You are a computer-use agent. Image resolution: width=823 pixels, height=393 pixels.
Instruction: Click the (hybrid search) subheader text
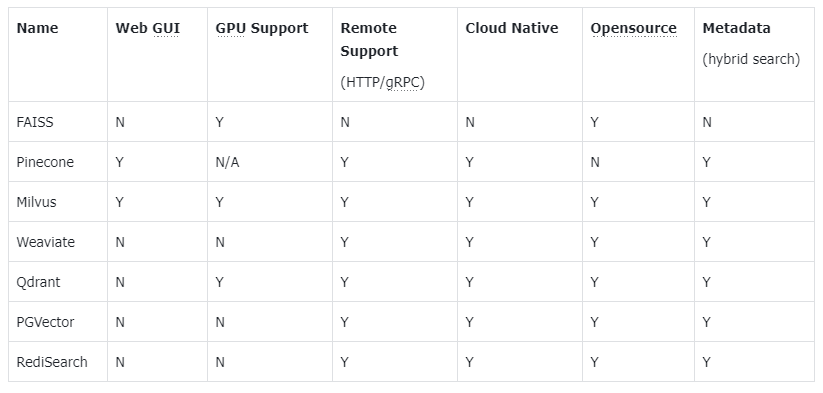[x=751, y=59]
